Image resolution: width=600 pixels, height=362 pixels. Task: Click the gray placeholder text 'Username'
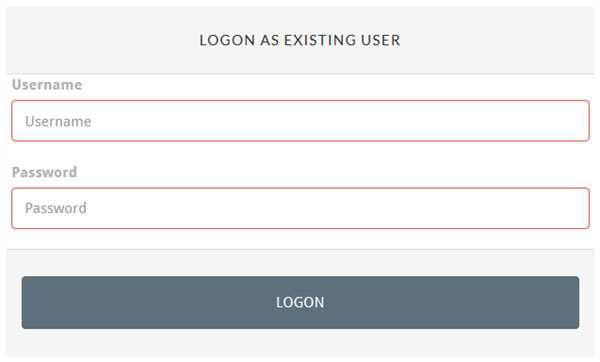(58, 121)
